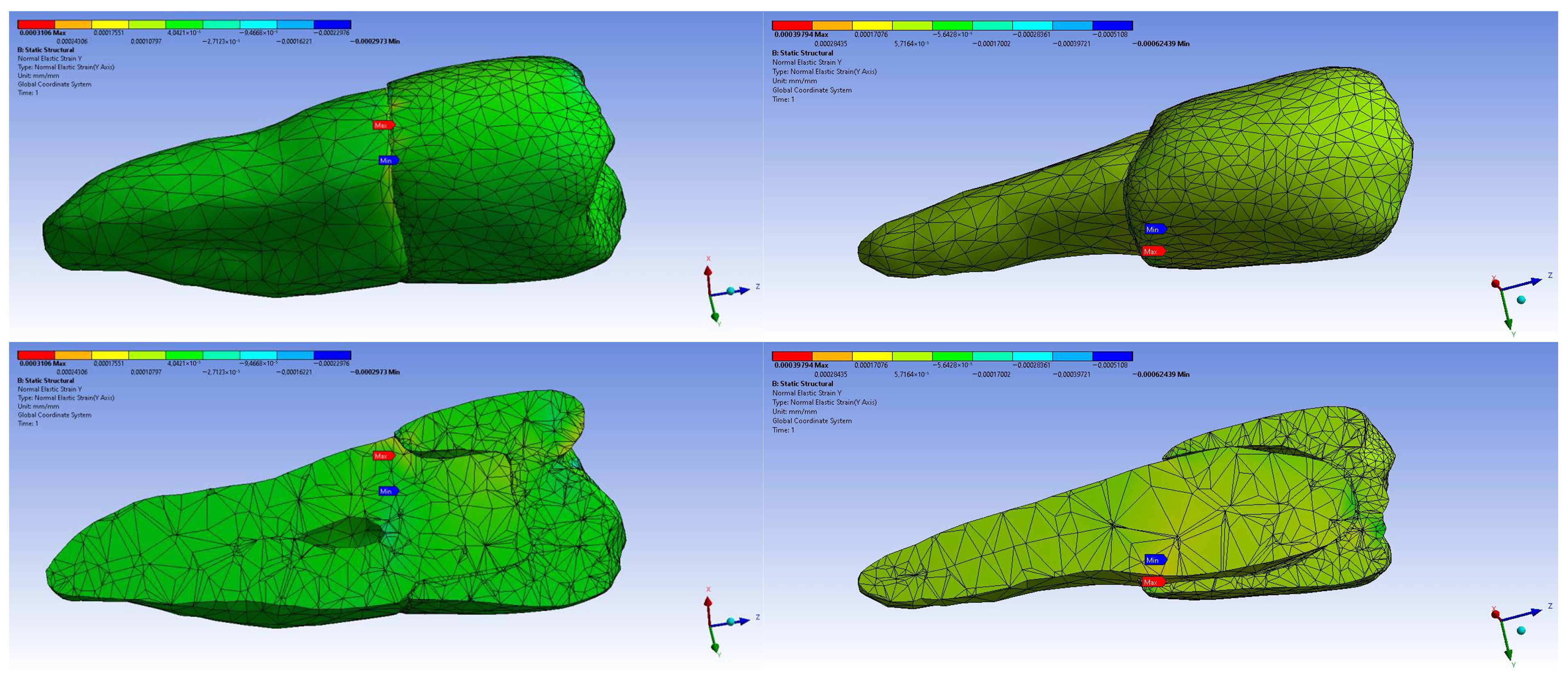Screen dimensions: 1568x684
Task: Click the red Max tag in top-left view
Action: coord(383,125)
